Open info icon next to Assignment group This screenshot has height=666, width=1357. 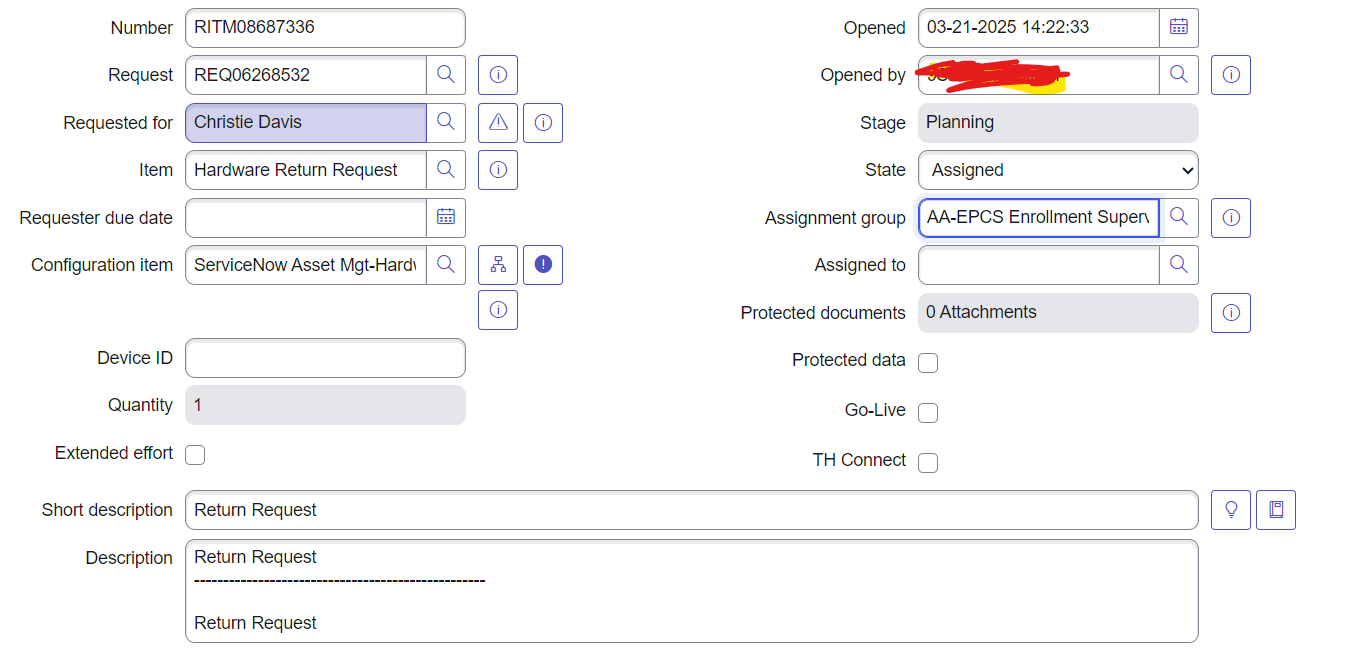pyautogui.click(x=1231, y=217)
